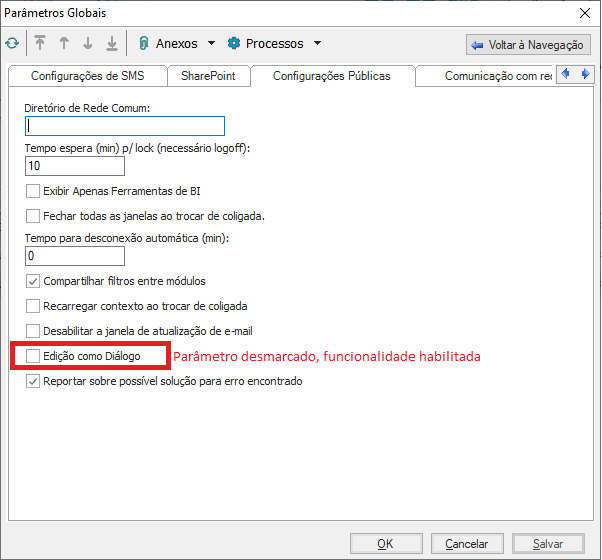Screen dimensions: 602x560
Task: Confirm with the OK button
Action: click(x=386, y=544)
